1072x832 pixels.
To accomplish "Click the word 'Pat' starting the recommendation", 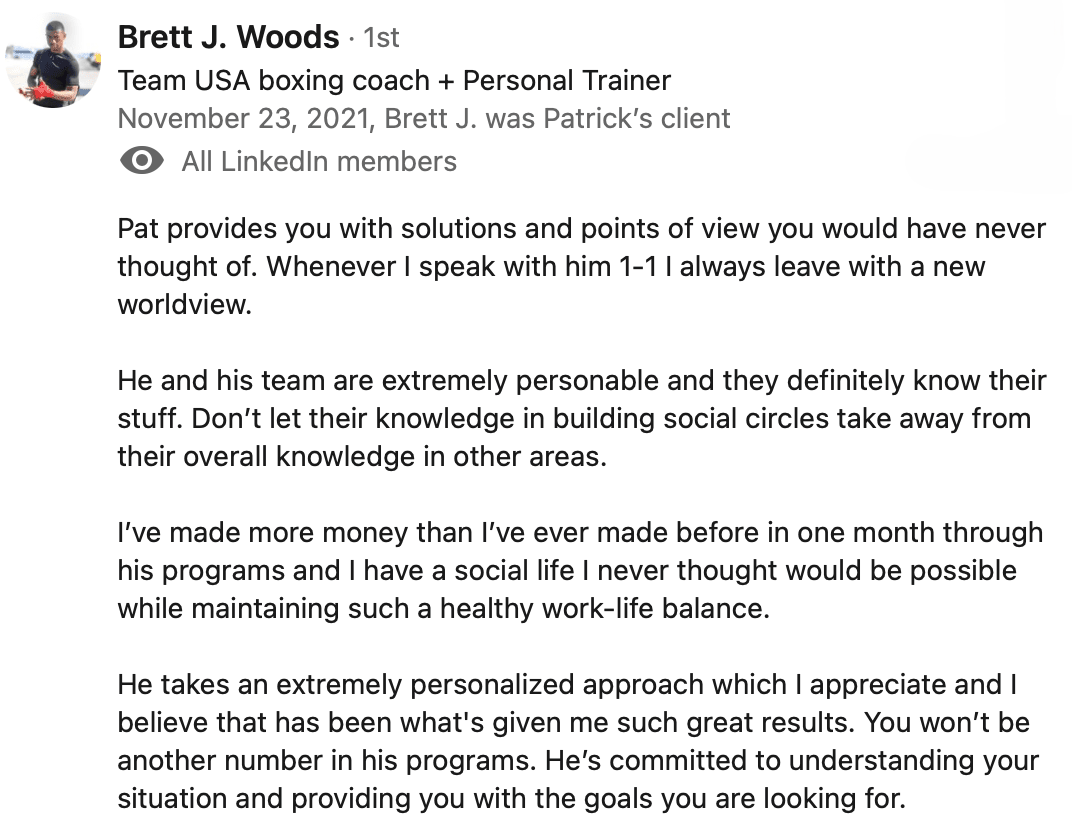I will point(138,228).
